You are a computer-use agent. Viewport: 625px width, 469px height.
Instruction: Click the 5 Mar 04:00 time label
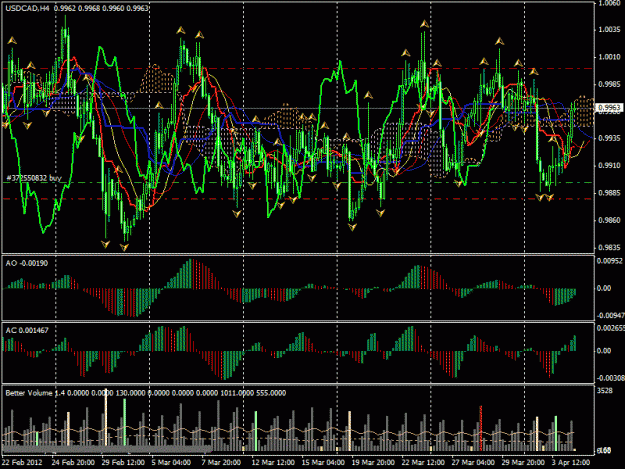[171, 462]
